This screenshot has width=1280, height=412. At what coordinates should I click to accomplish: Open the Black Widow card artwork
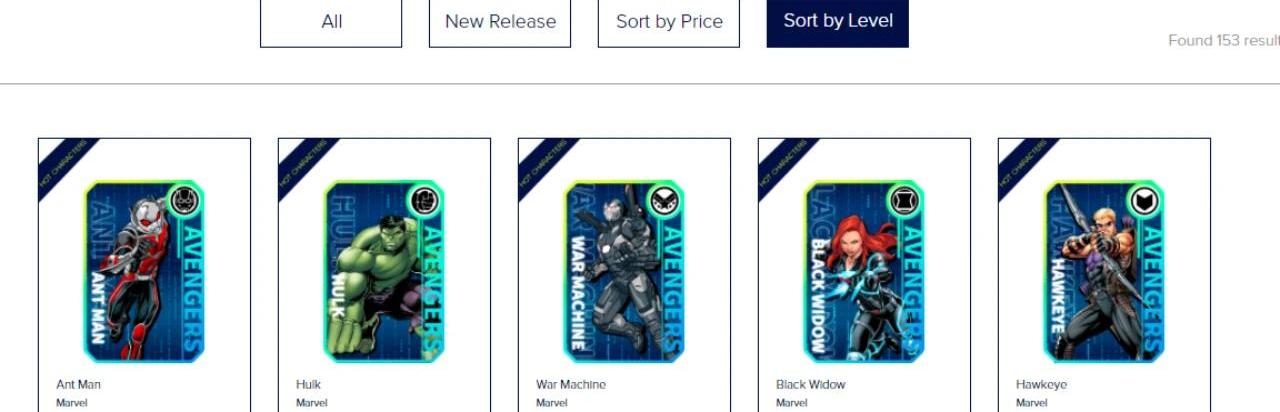(864, 271)
